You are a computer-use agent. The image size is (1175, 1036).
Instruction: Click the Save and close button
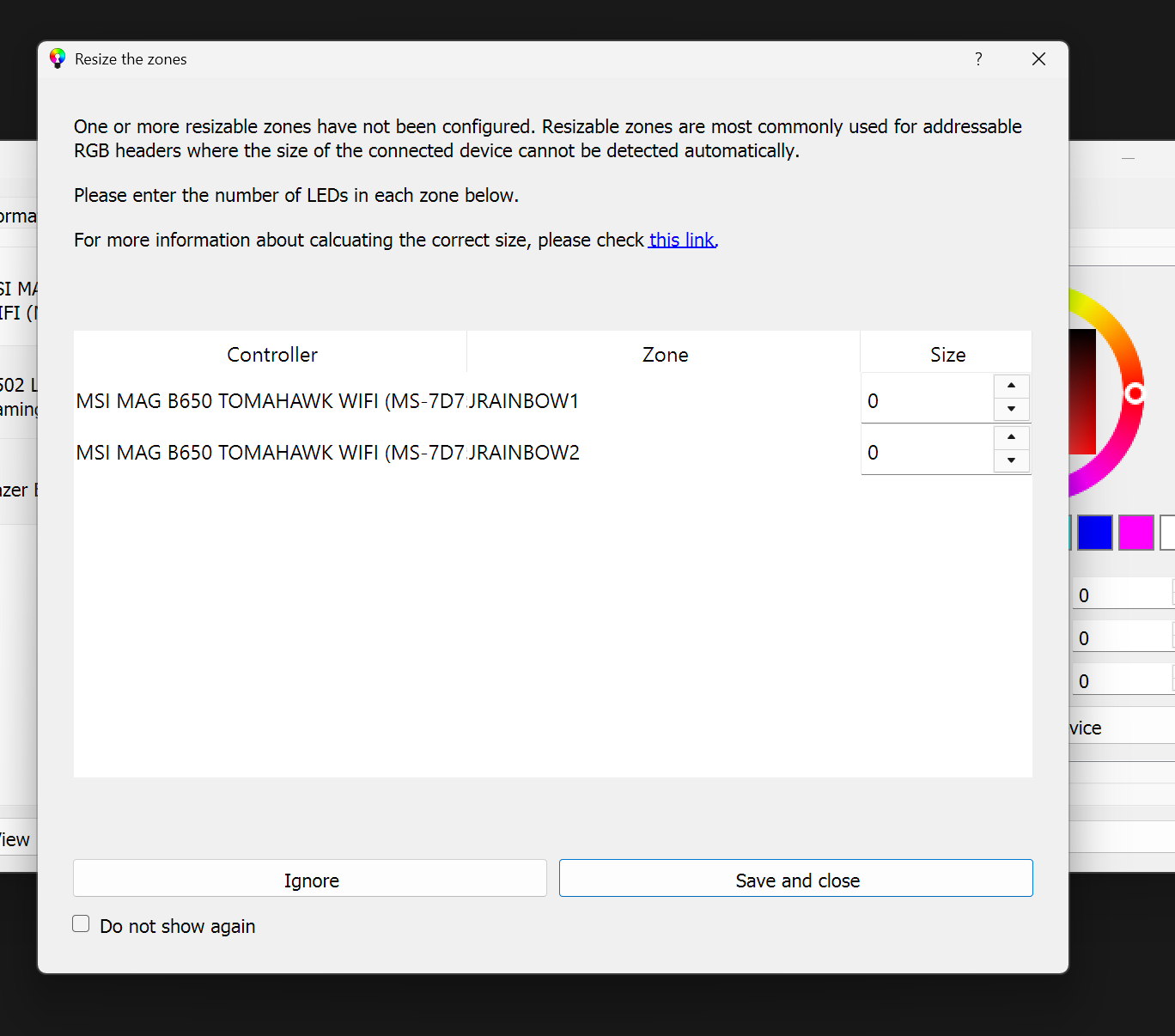(x=796, y=879)
